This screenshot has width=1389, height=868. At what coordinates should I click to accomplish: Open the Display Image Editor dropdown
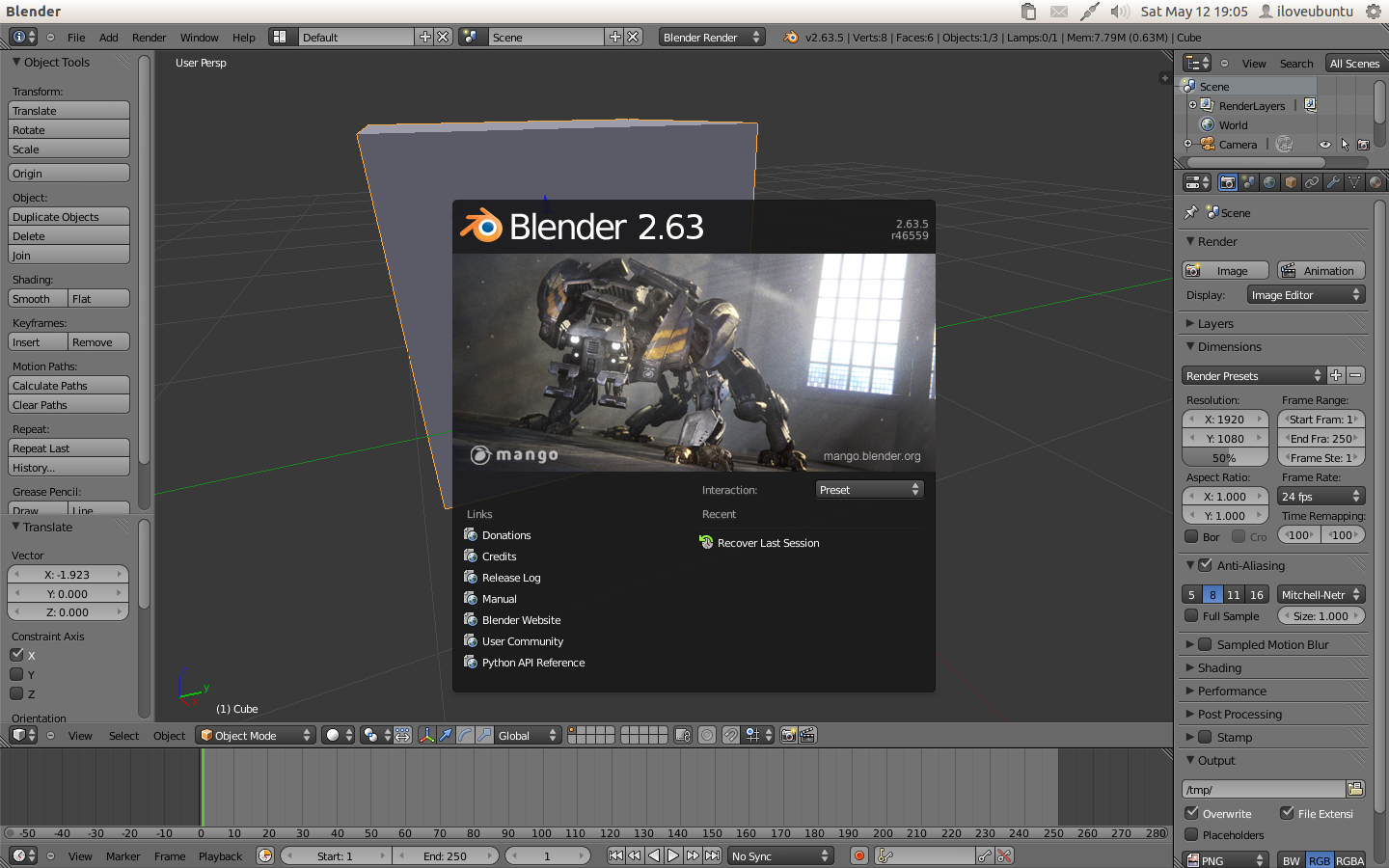tap(1305, 295)
